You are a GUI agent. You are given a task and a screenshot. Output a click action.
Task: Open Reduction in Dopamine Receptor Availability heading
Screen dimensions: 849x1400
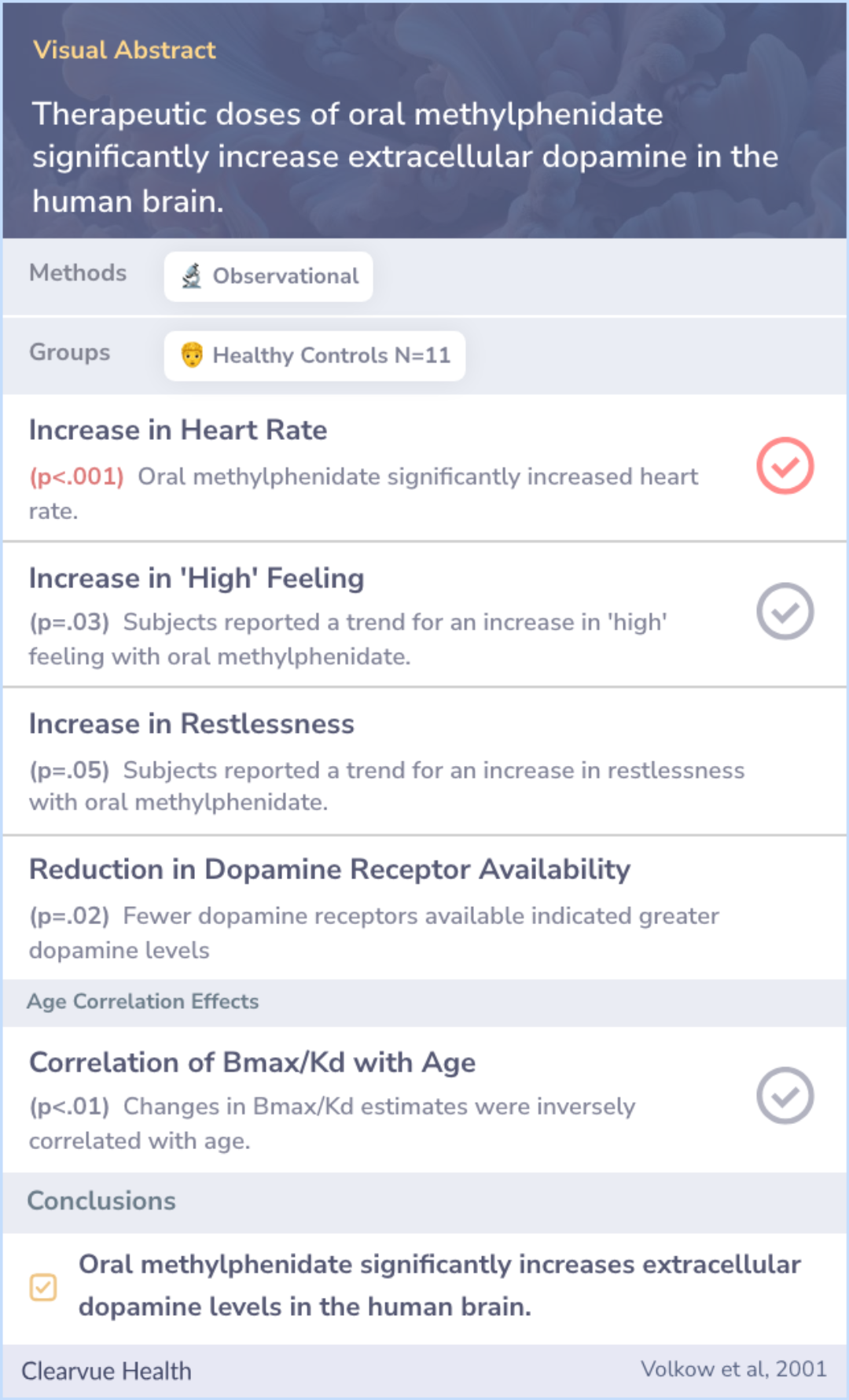tap(329, 869)
